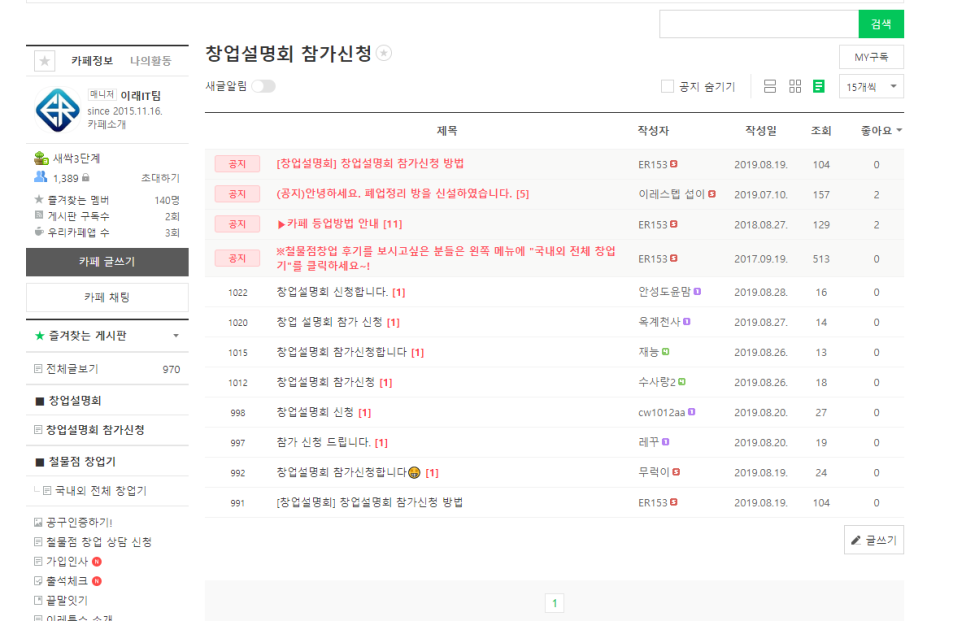Open the 국내외 전체 창업기 board
The height and width of the screenshot is (621, 966).
coord(101,491)
